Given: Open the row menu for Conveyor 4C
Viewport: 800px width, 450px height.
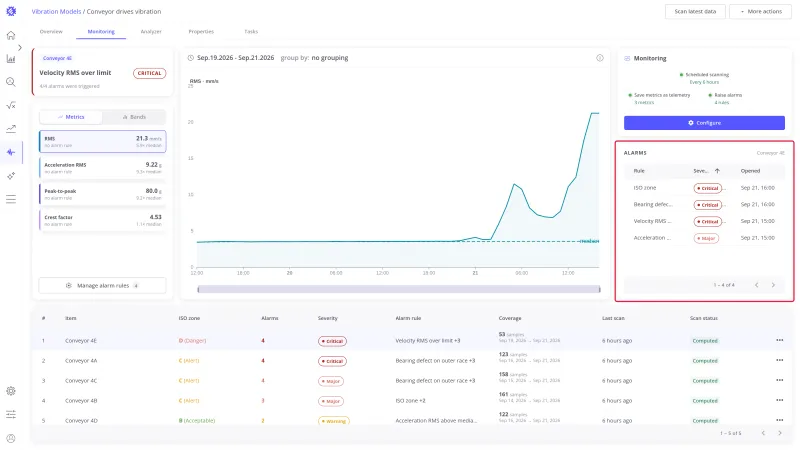Looking at the screenshot, I should [x=780, y=380].
